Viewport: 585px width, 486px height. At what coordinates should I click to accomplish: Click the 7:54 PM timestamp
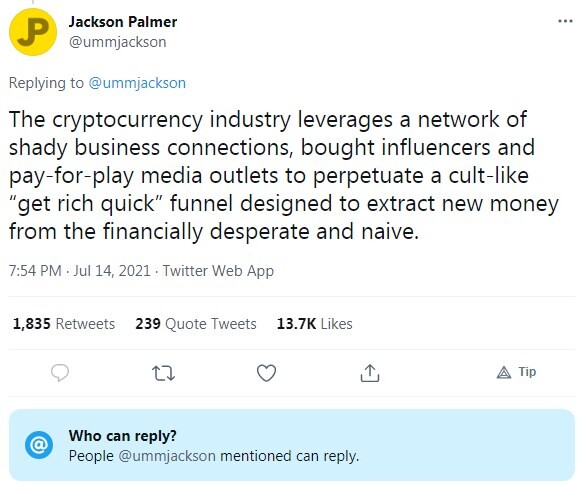click(x=35, y=271)
